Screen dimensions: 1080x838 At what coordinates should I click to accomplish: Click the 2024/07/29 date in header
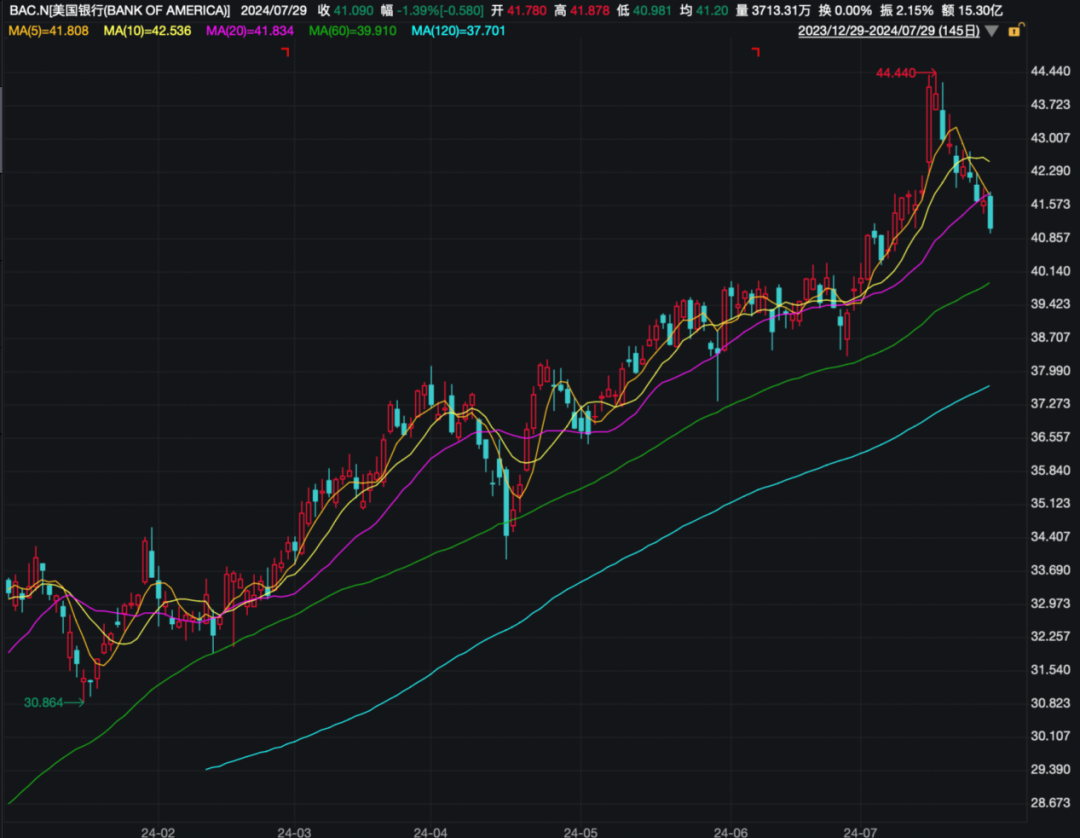click(272, 10)
